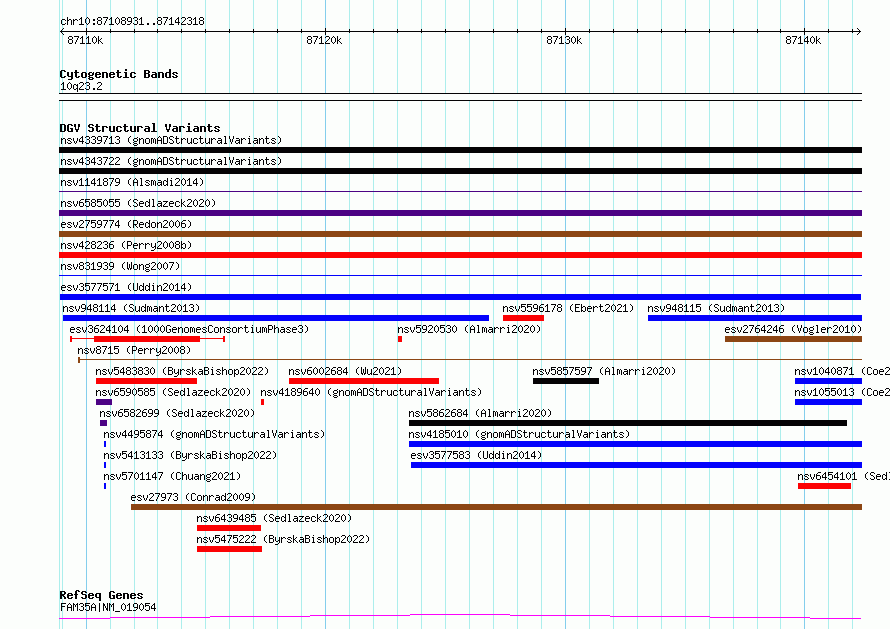Viewport: 890px width, 629px height.
Task: Open esv2759774 (Redon2006) entry
Action: pos(126,224)
